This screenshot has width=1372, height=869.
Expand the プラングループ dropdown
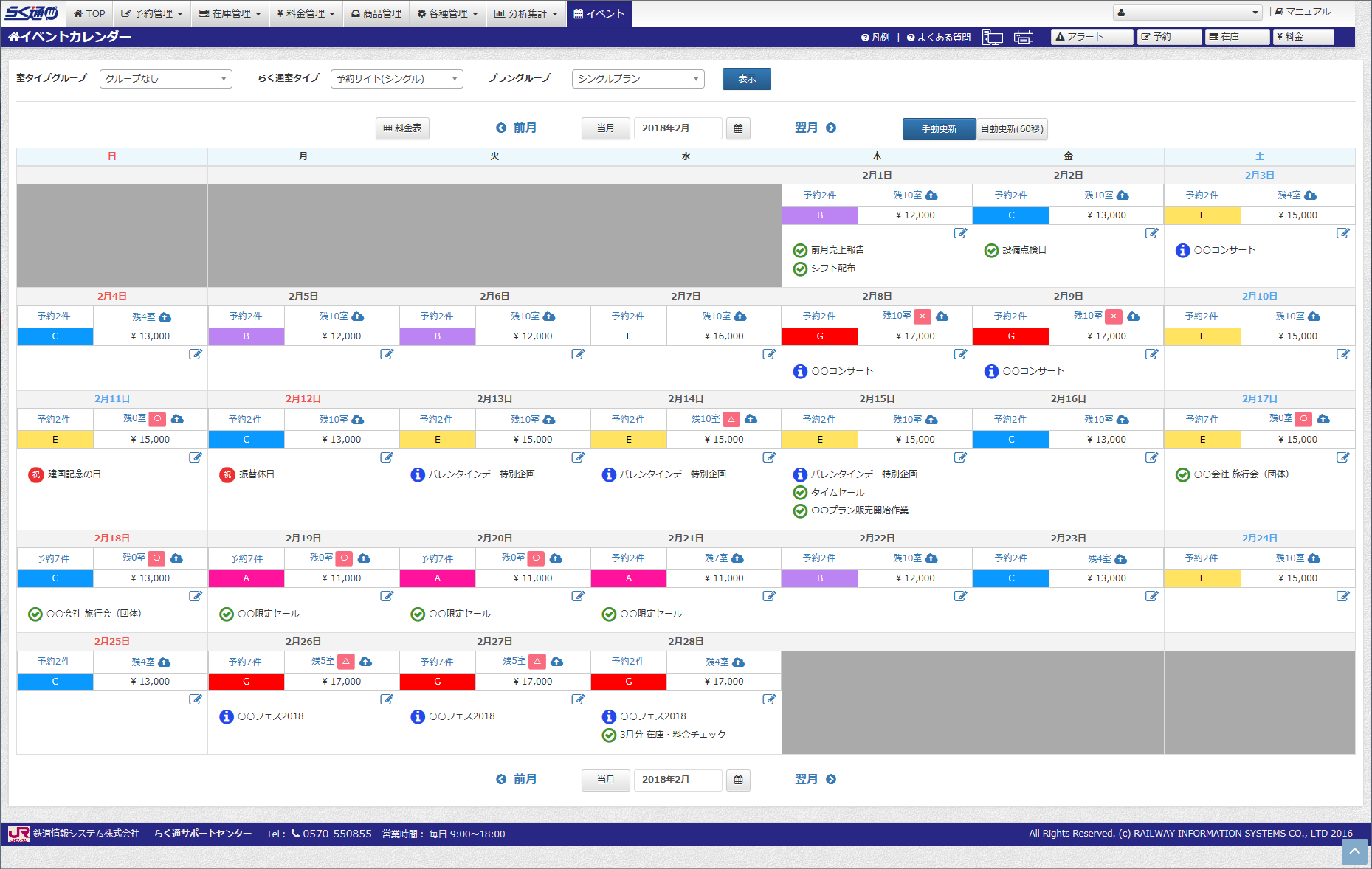pos(638,79)
